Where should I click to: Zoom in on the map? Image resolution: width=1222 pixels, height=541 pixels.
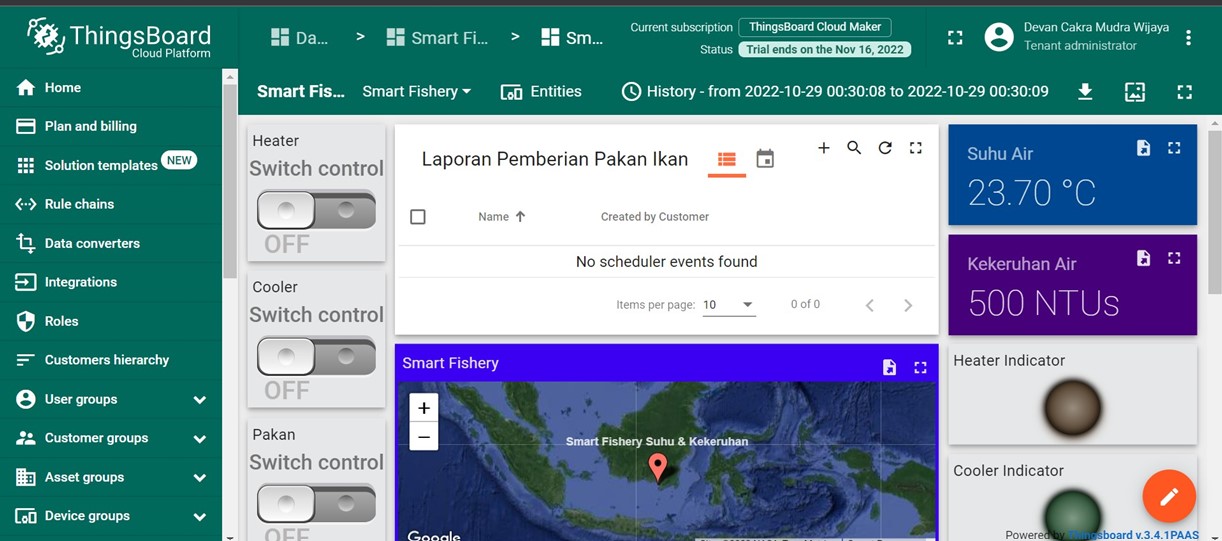click(424, 408)
